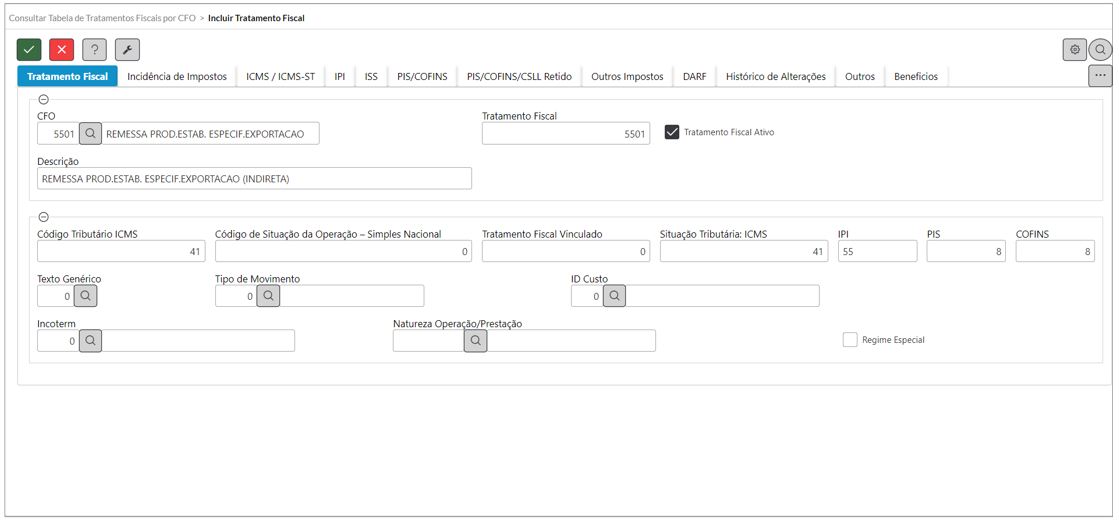The height and width of the screenshot is (521, 1119).
Task: Confirm with the green checkmark button
Action: coord(29,49)
